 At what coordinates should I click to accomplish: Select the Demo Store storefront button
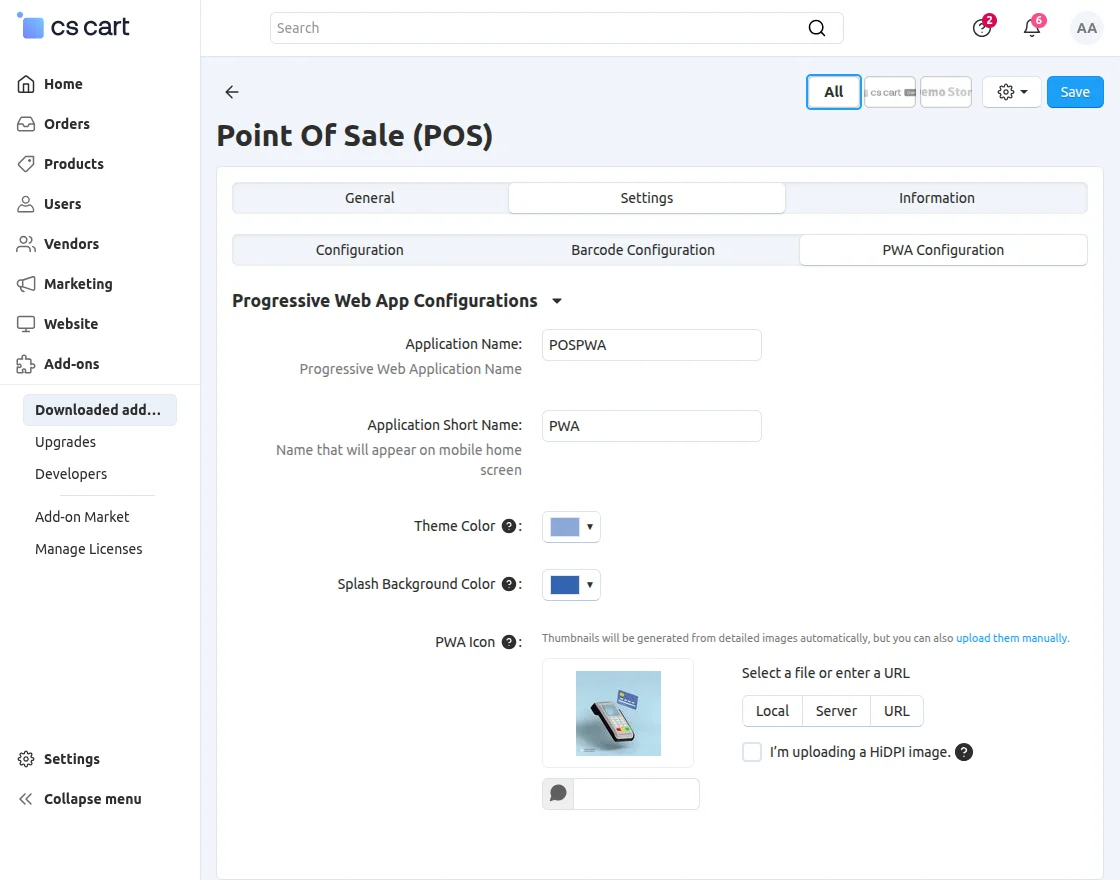pos(946,91)
